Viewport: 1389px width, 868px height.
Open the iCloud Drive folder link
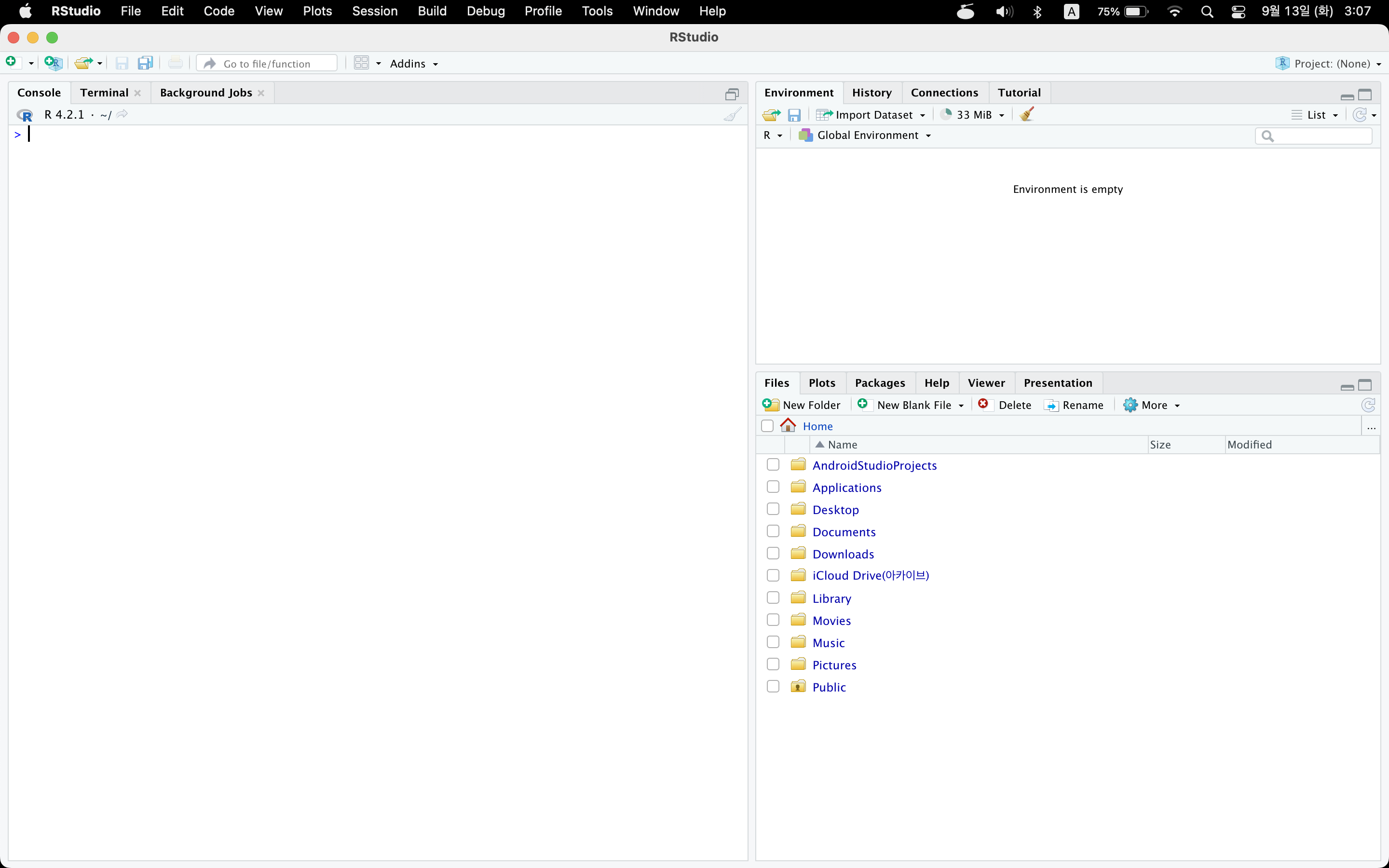(870, 576)
